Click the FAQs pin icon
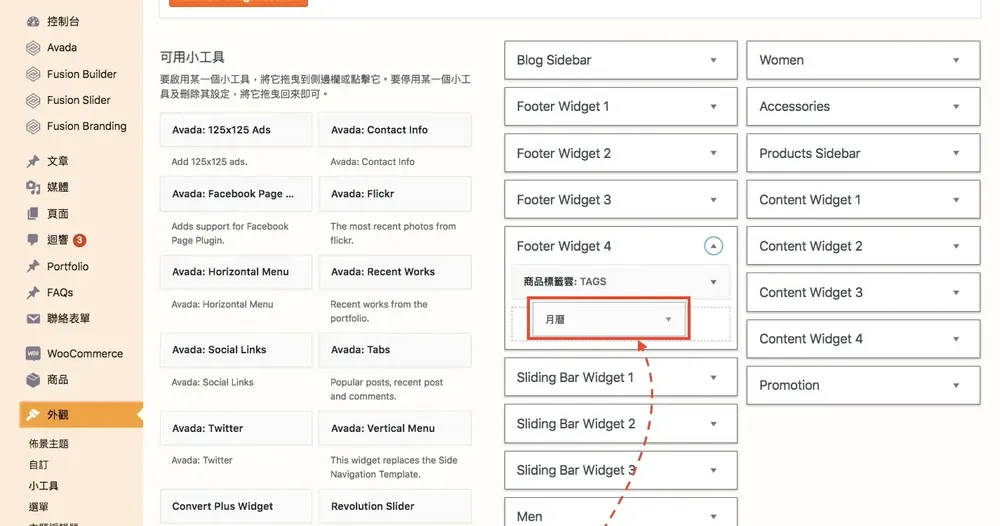The width and height of the screenshot is (1000, 526). [33, 293]
